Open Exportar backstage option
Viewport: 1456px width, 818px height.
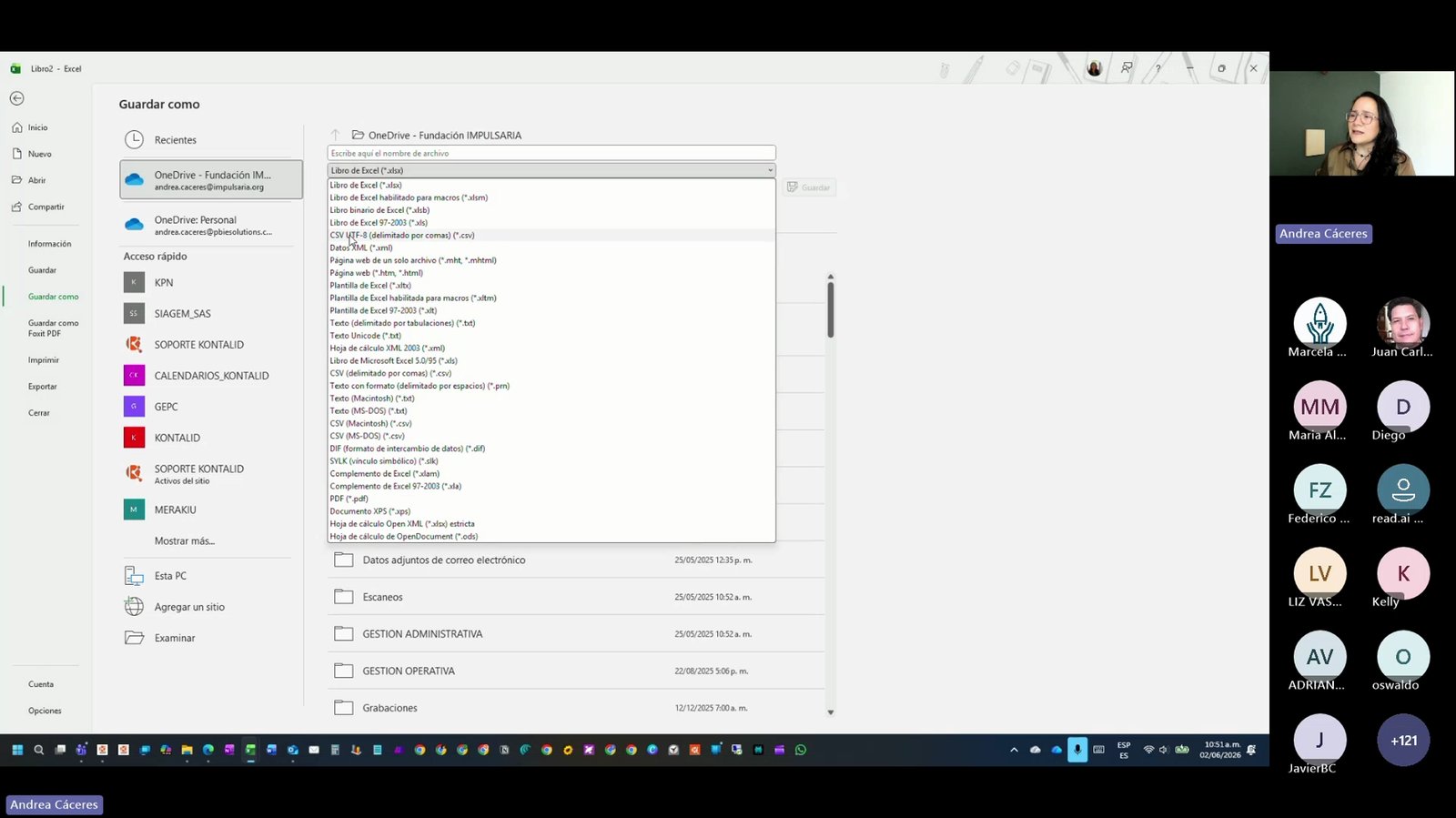click(x=42, y=387)
